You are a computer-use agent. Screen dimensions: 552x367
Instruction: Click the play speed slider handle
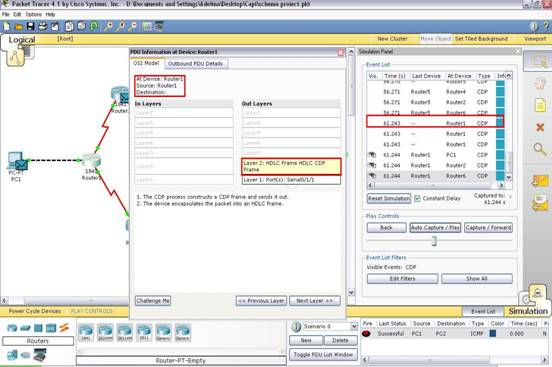(434, 241)
